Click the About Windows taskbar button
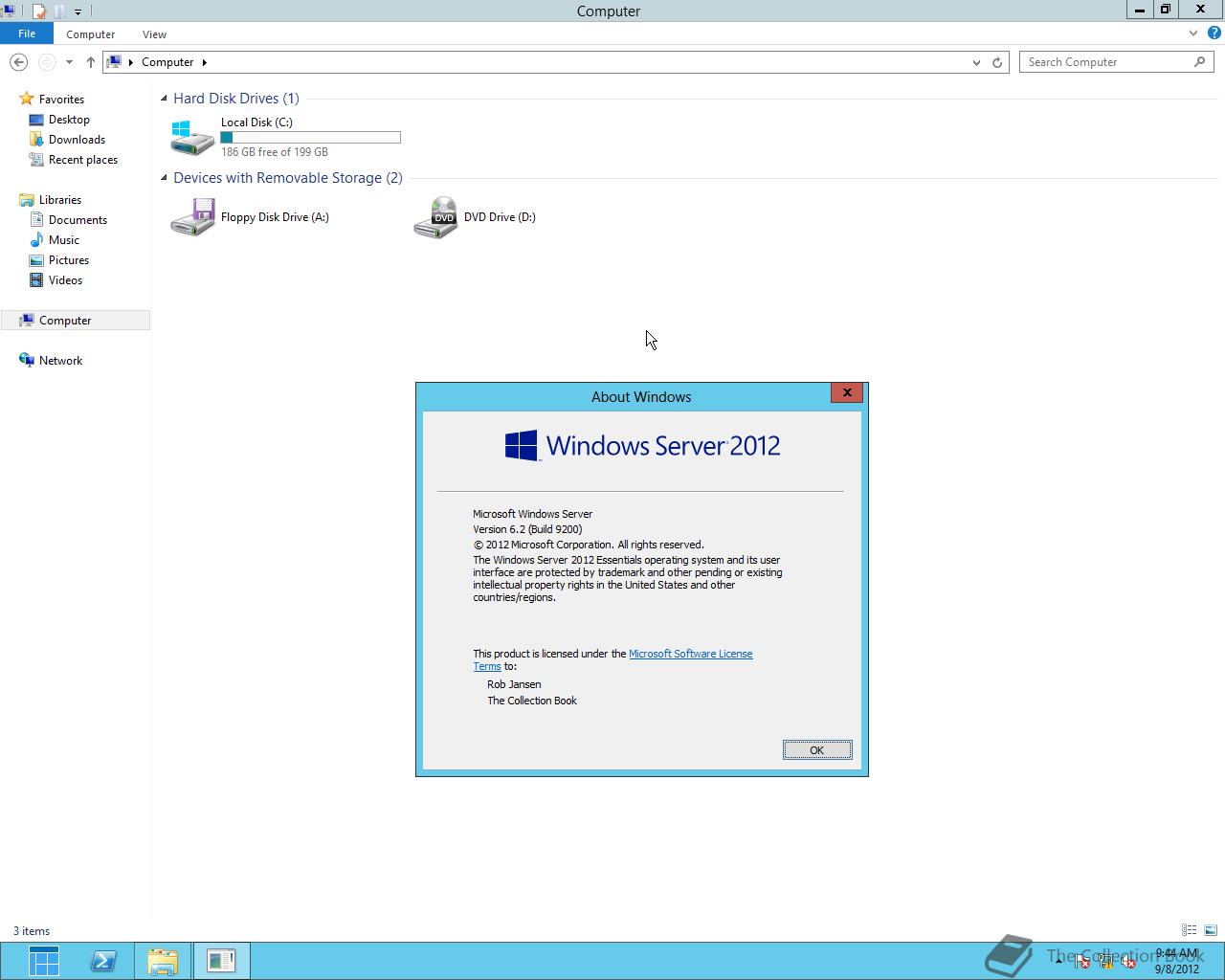 click(220, 961)
